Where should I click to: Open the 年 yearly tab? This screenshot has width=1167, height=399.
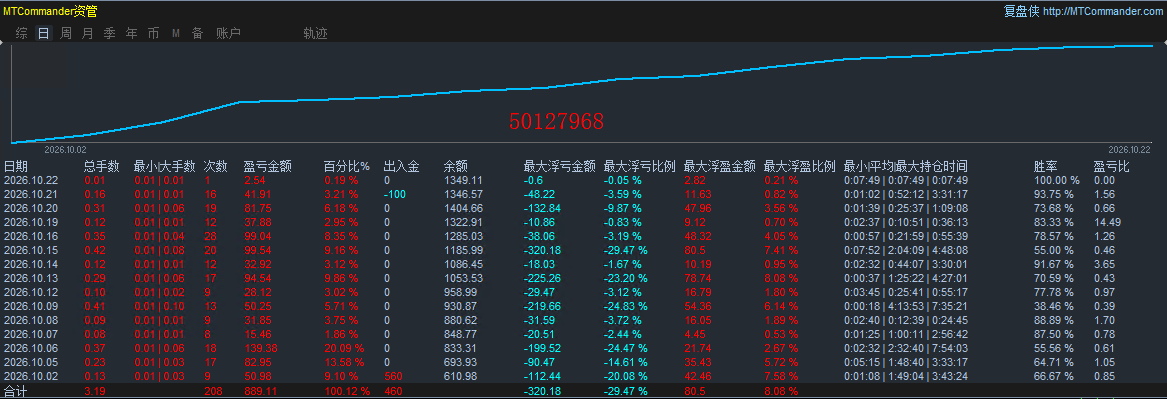click(x=132, y=33)
